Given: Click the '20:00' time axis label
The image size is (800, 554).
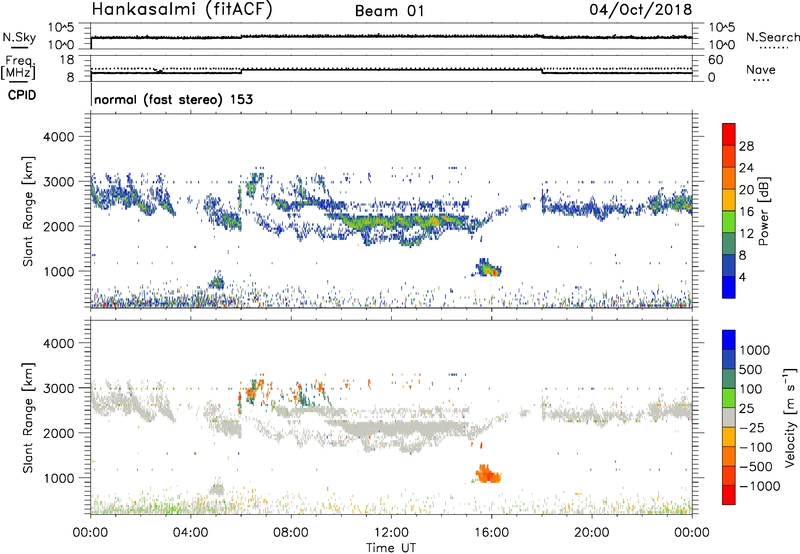Looking at the screenshot, I should tap(592, 533).
